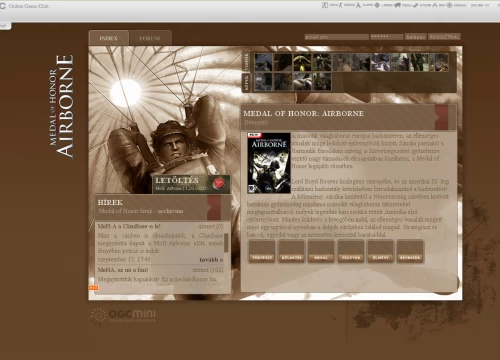Select the vertical KÉPEK tab
Screen dimensions: 500x360
246,83
